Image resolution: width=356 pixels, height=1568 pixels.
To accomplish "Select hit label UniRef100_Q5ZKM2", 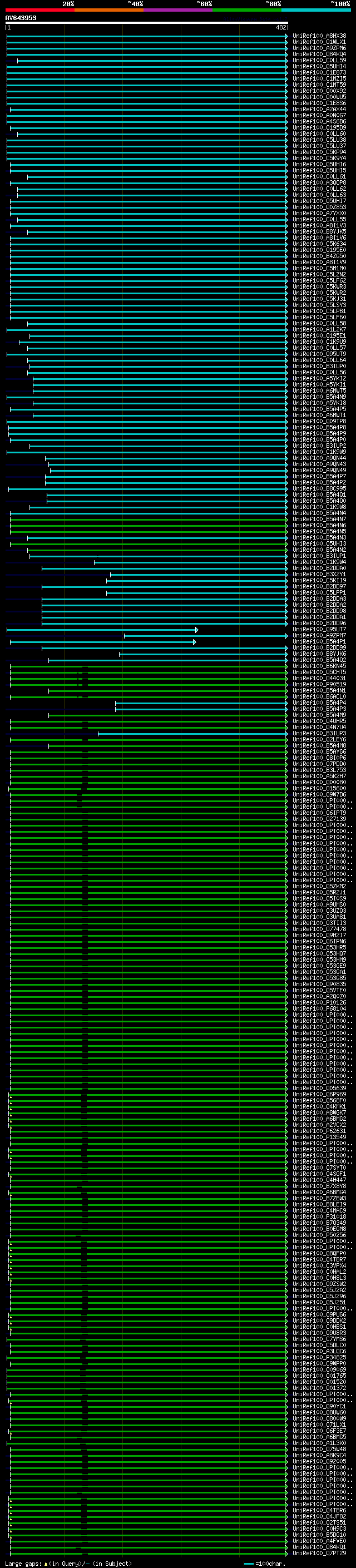I will click(319, 886).
